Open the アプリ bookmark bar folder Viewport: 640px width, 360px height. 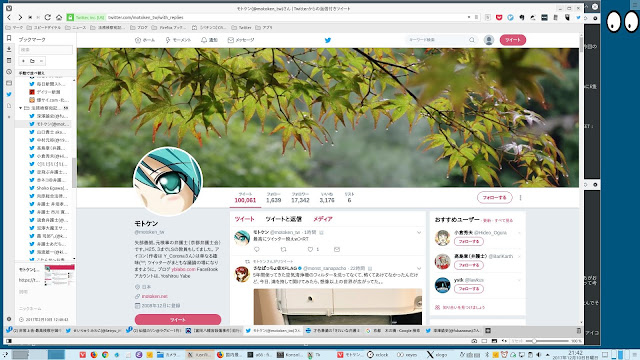tap(264, 28)
